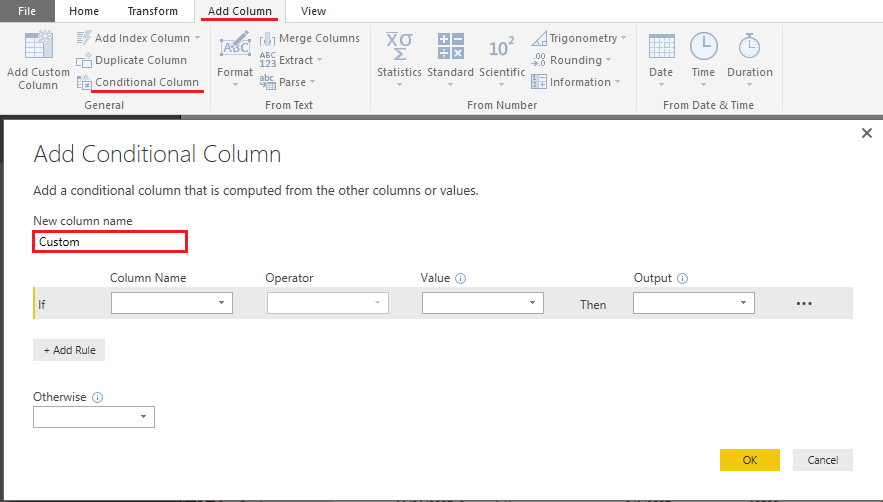Click the + Add Rule button
883x502 pixels.
click(69, 350)
